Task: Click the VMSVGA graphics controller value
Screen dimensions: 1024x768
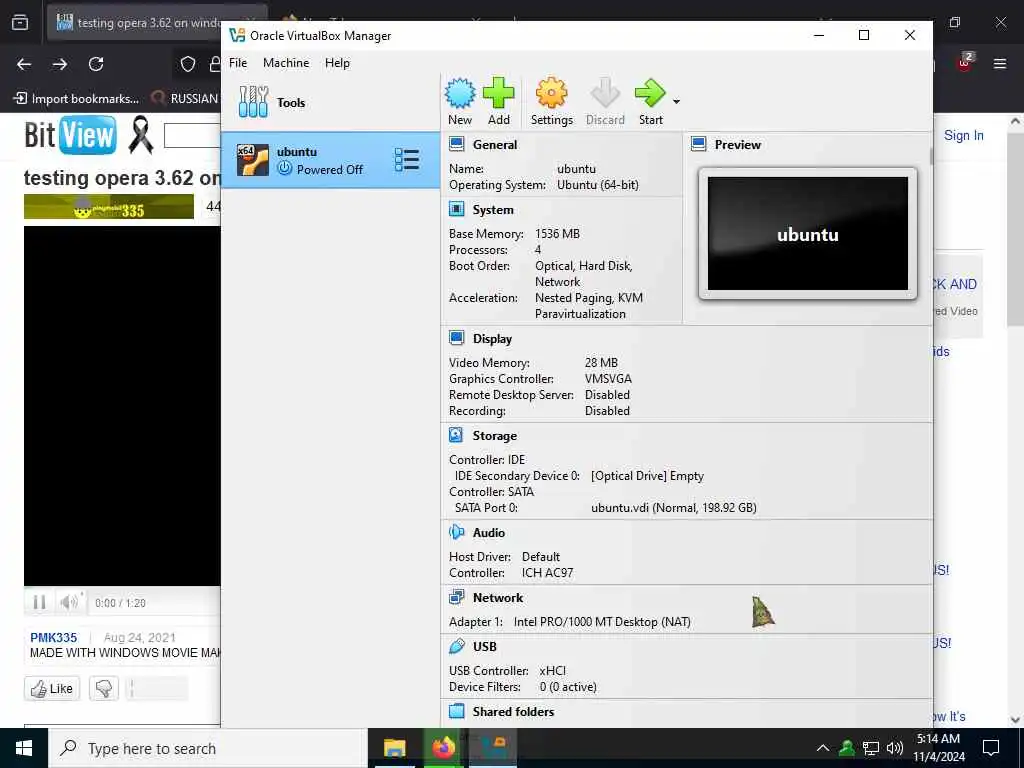Action: tap(608, 379)
